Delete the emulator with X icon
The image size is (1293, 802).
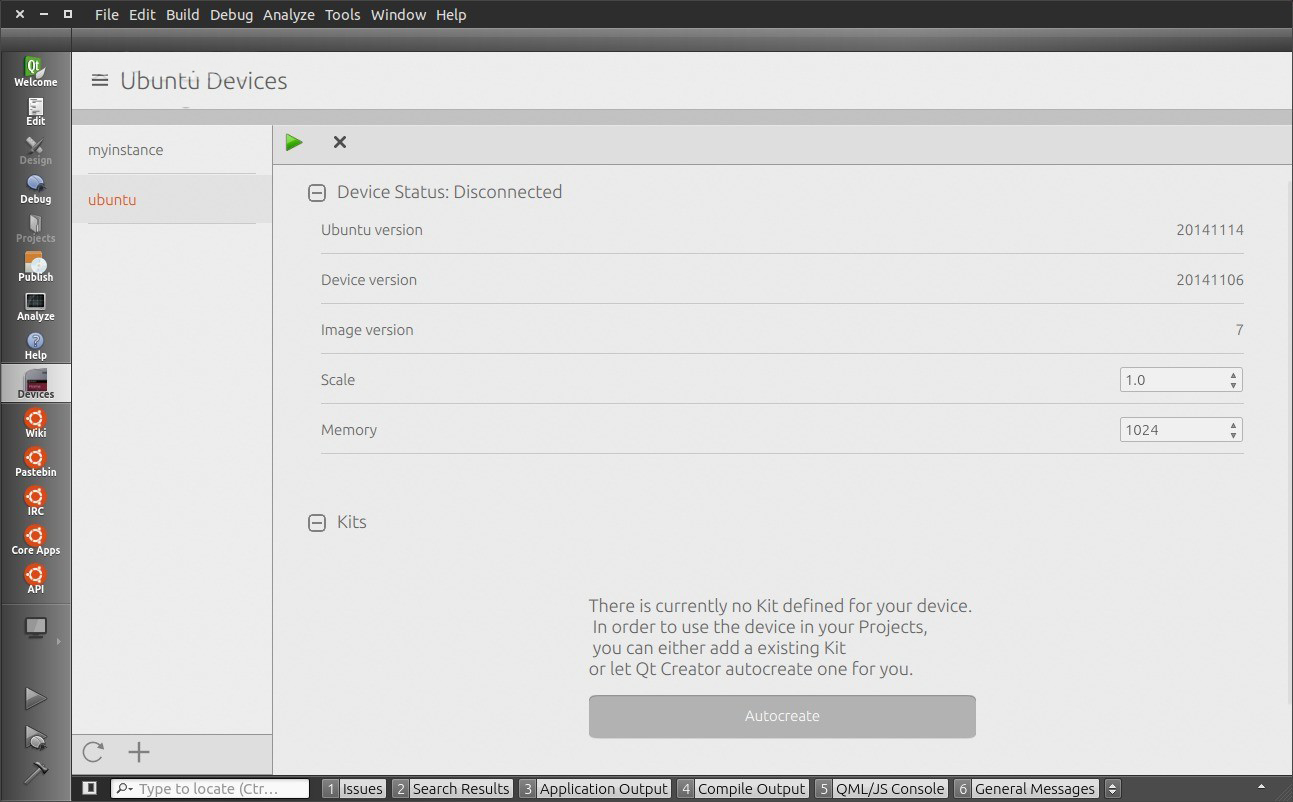click(340, 142)
